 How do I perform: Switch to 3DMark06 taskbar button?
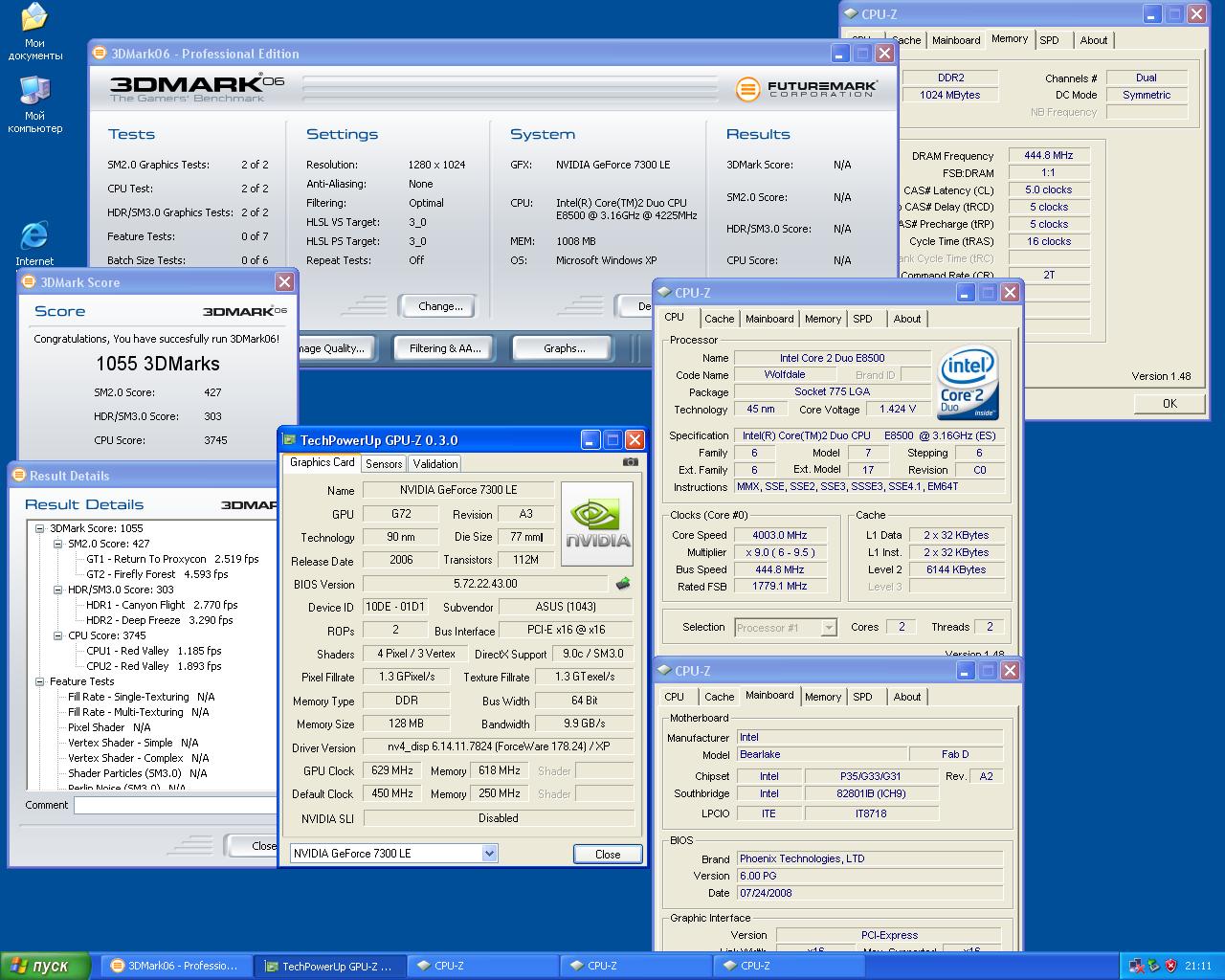click(x=176, y=967)
